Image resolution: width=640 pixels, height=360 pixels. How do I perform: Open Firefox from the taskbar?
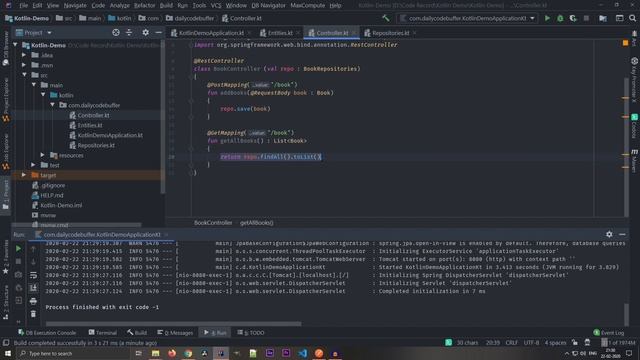pos(172,353)
